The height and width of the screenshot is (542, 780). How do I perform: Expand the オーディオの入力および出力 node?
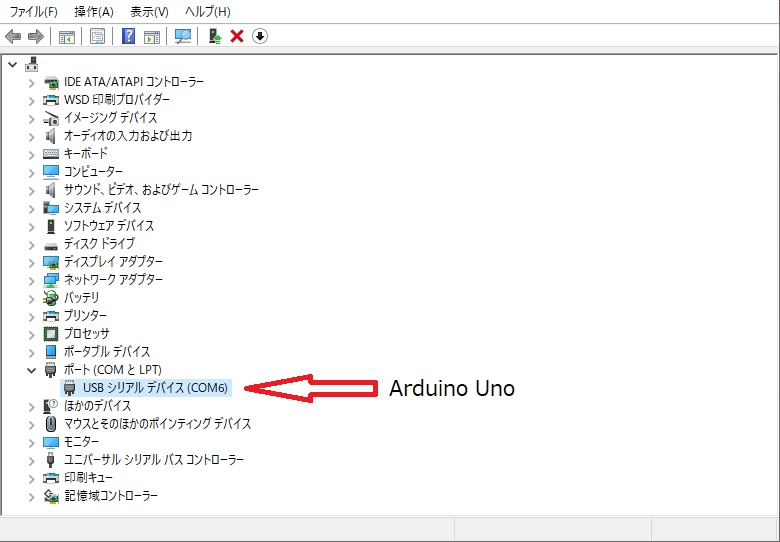tap(32, 136)
